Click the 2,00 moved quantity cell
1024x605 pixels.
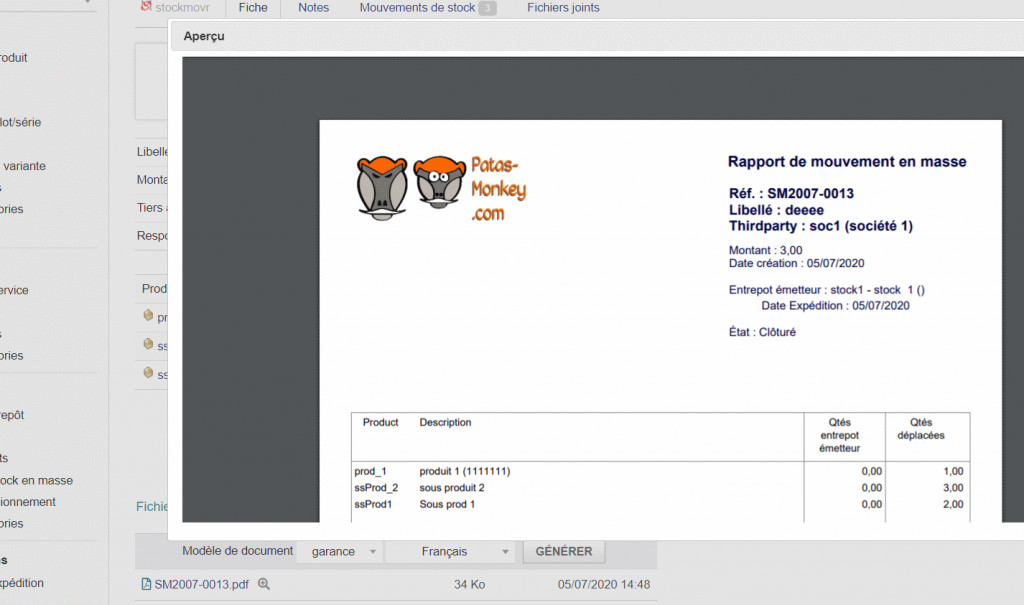pos(953,504)
